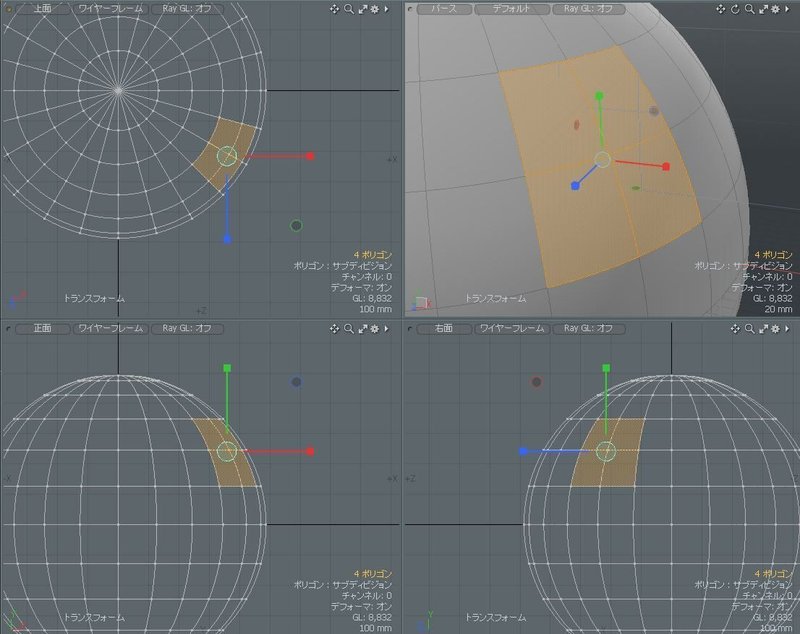Open the パース view type dropdown
Viewport: 800px width, 634px height.
click(443, 9)
